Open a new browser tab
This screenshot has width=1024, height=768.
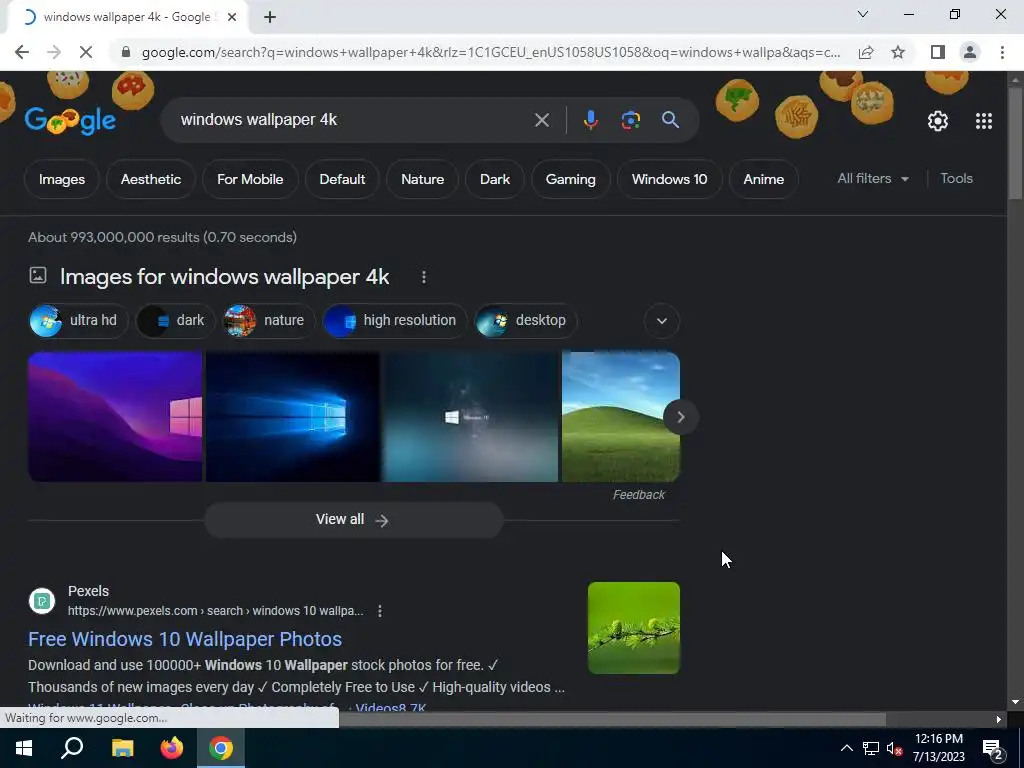[x=270, y=18]
